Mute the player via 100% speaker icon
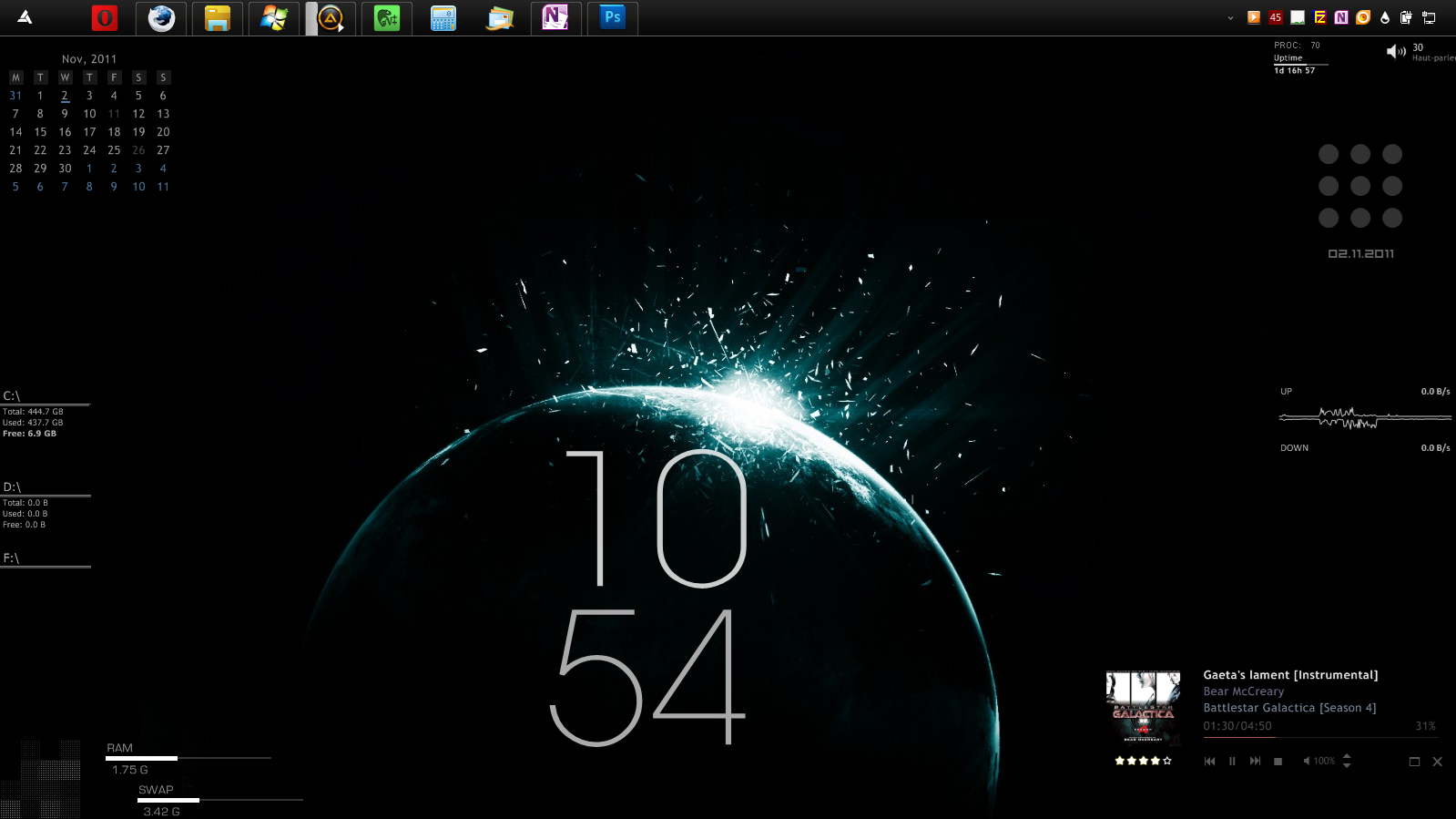 coord(1307,761)
